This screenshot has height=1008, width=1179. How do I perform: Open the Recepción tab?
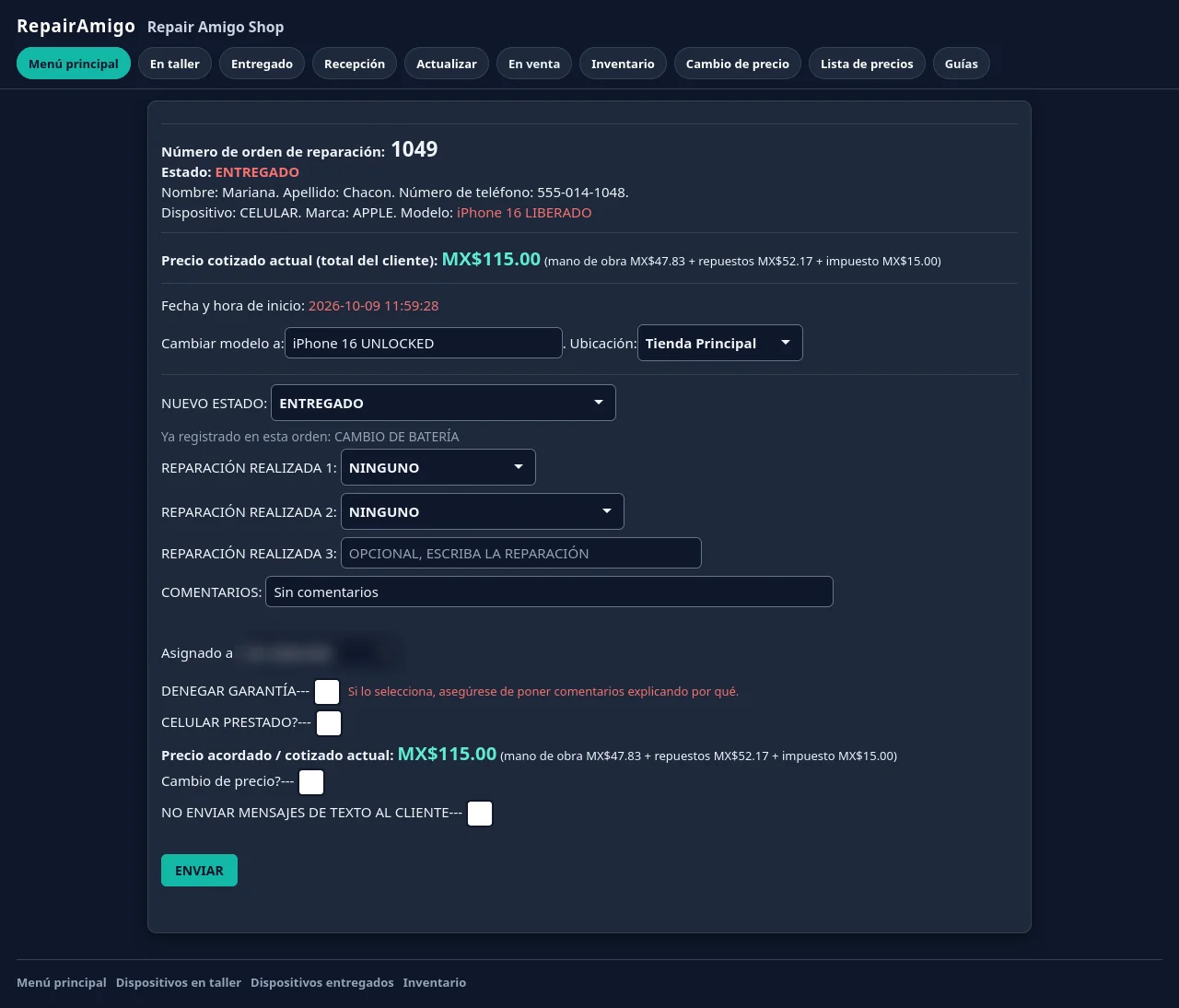click(355, 64)
